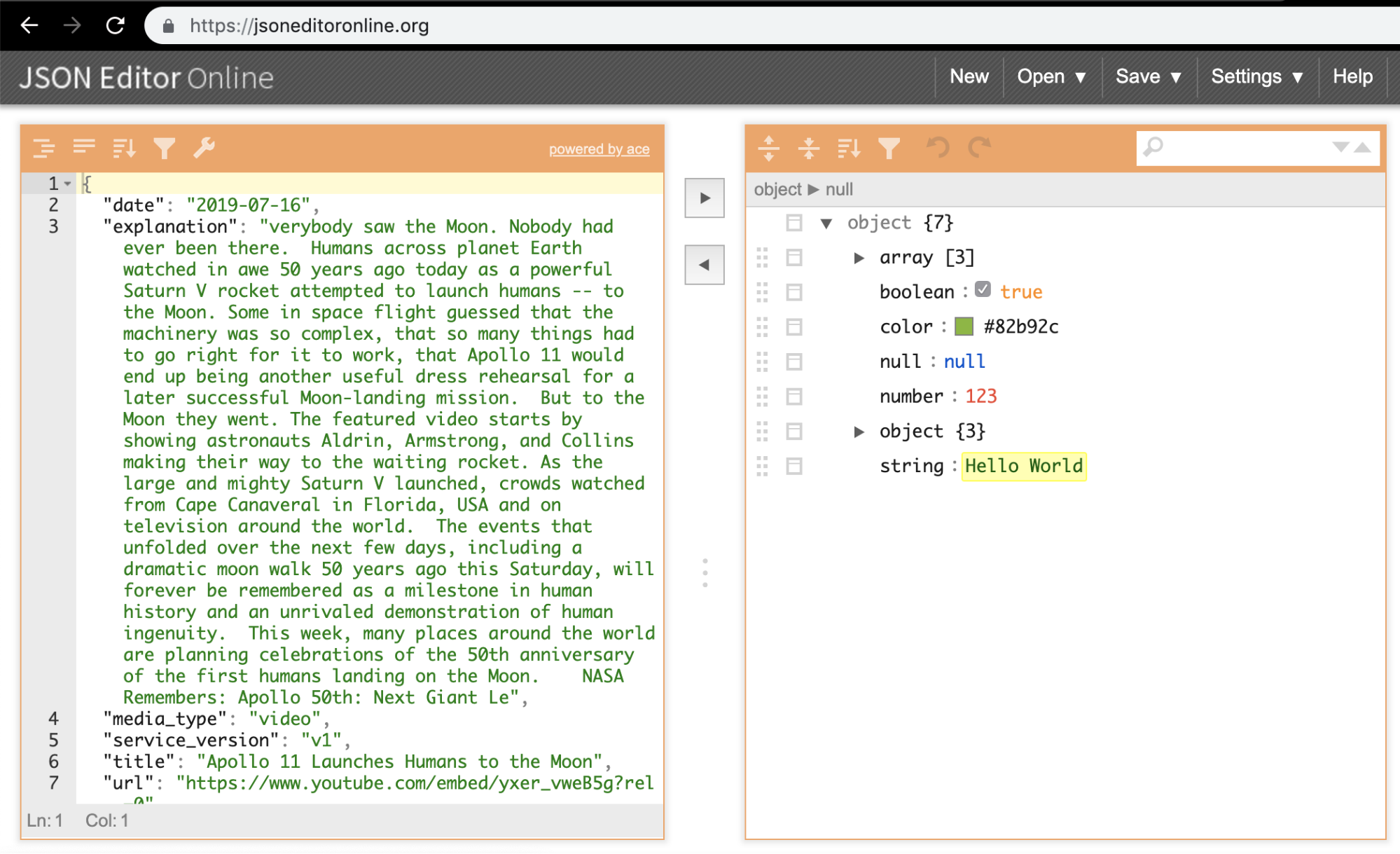Screen dimensions: 1400x854
Task: Open the green #82b92c color swatch
Action: [964, 326]
